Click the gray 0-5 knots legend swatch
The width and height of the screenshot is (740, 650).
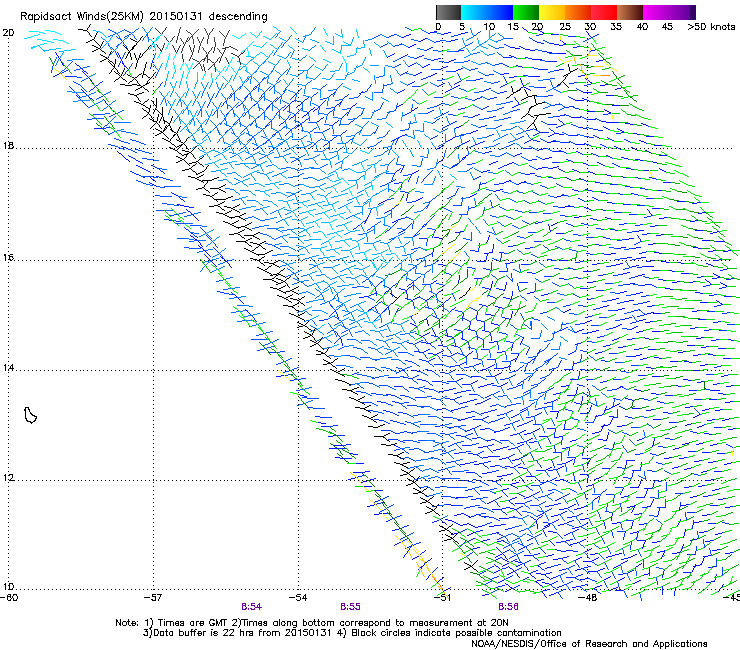tap(448, 12)
